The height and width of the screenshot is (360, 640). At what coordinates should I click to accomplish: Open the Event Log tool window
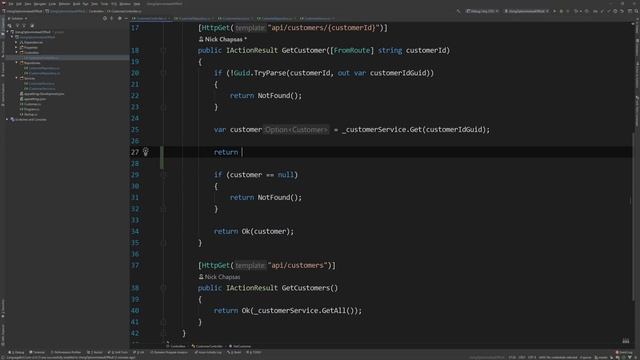(x=624, y=352)
